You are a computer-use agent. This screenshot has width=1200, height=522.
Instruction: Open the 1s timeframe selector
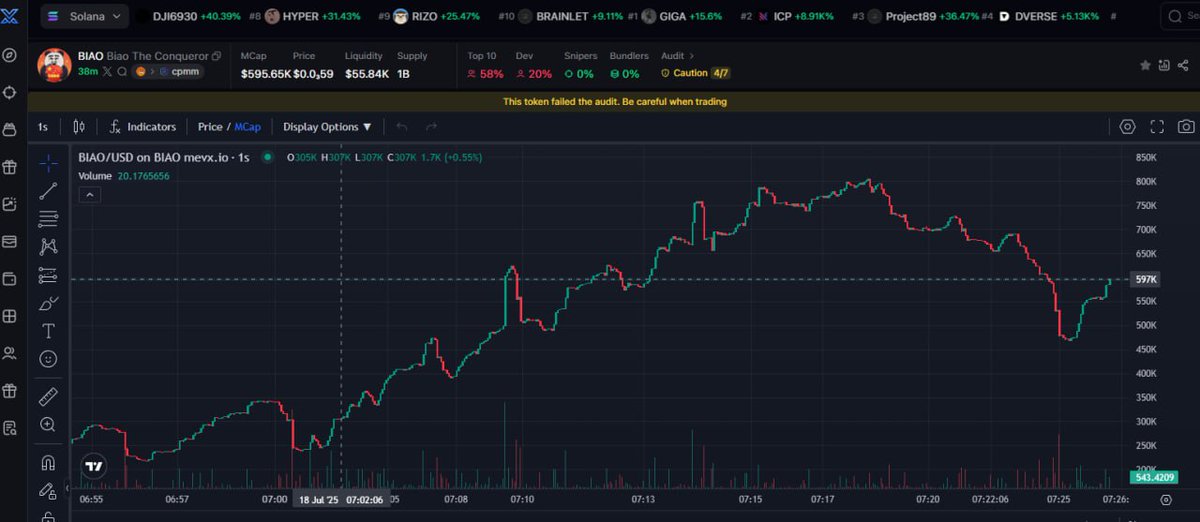pyautogui.click(x=43, y=127)
